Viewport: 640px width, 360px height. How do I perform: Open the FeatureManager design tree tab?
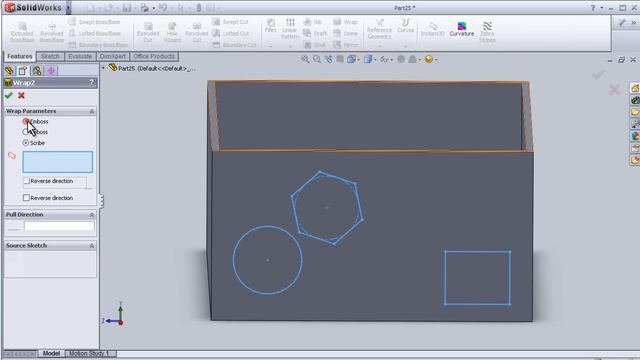point(9,71)
